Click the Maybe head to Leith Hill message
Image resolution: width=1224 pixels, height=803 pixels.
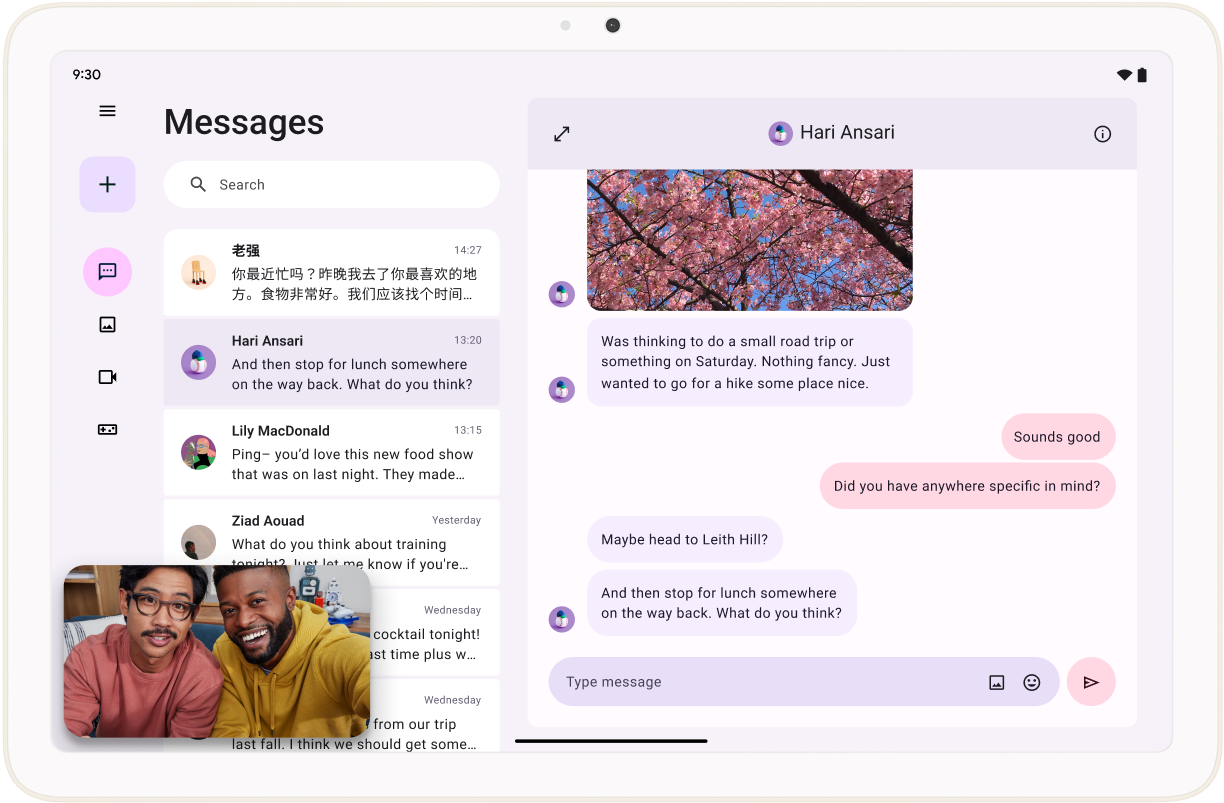684,540
